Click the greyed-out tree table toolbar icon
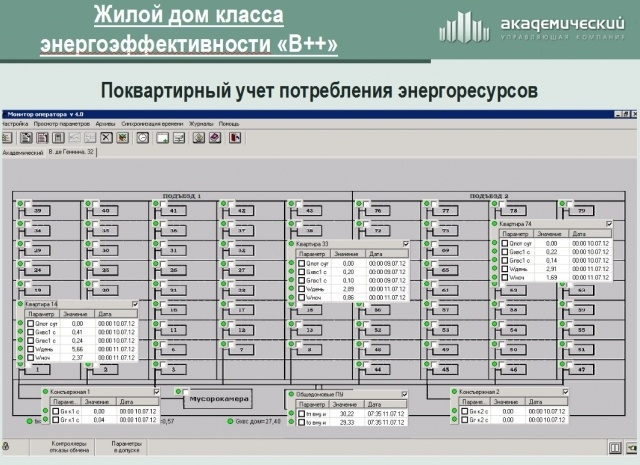 90,138
